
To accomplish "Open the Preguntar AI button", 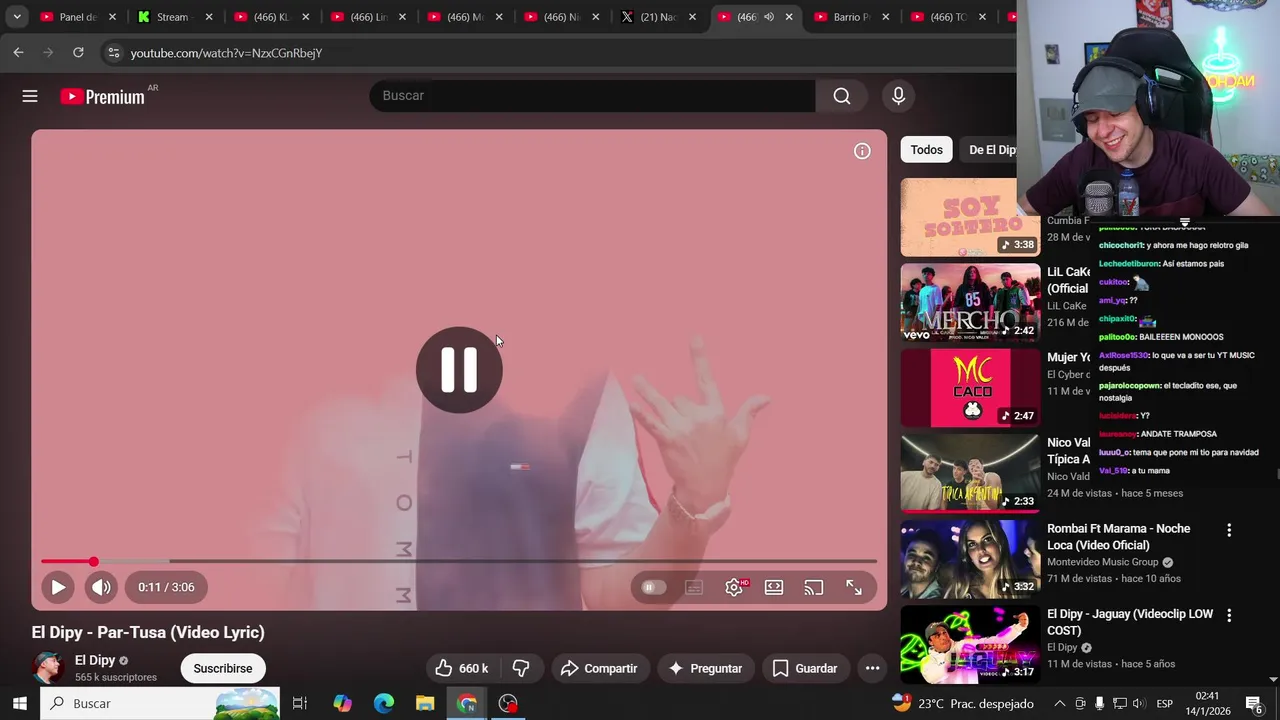I will [x=705, y=668].
